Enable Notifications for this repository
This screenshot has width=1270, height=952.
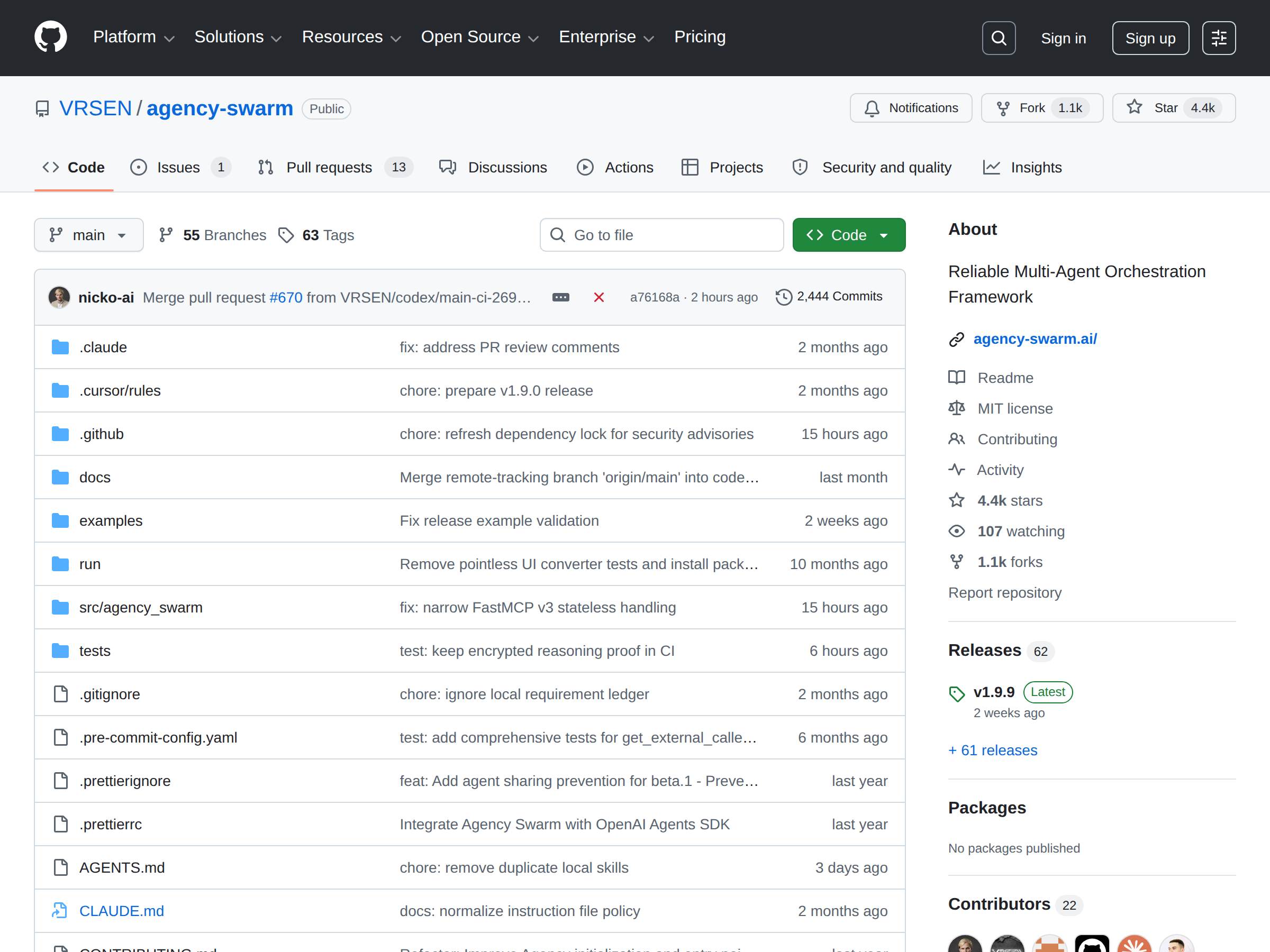tap(911, 108)
